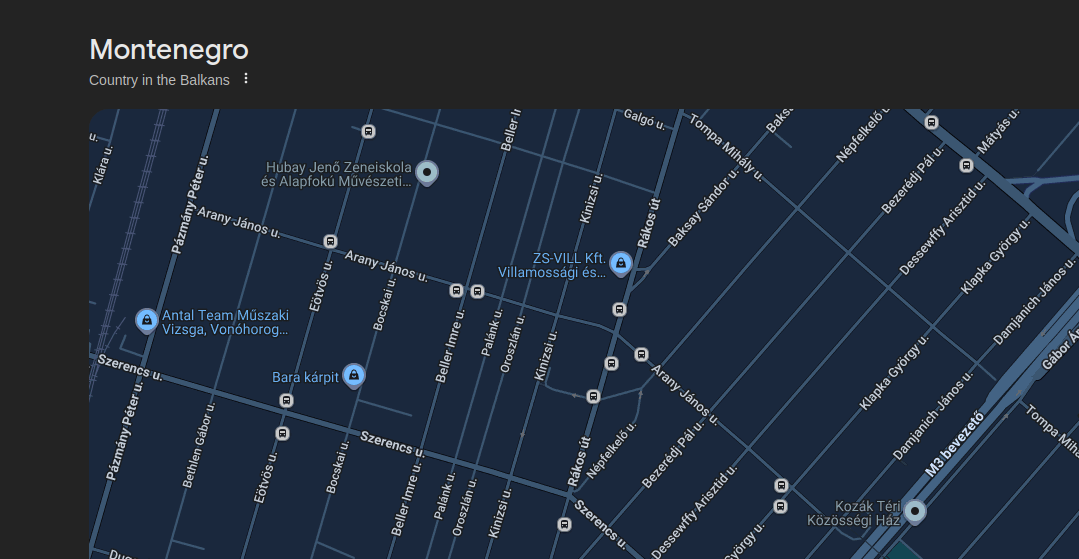The image size is (1079, 559).
Task: Click the Bethlen Gábor u. street label
Action: click(x=200, y=445)
